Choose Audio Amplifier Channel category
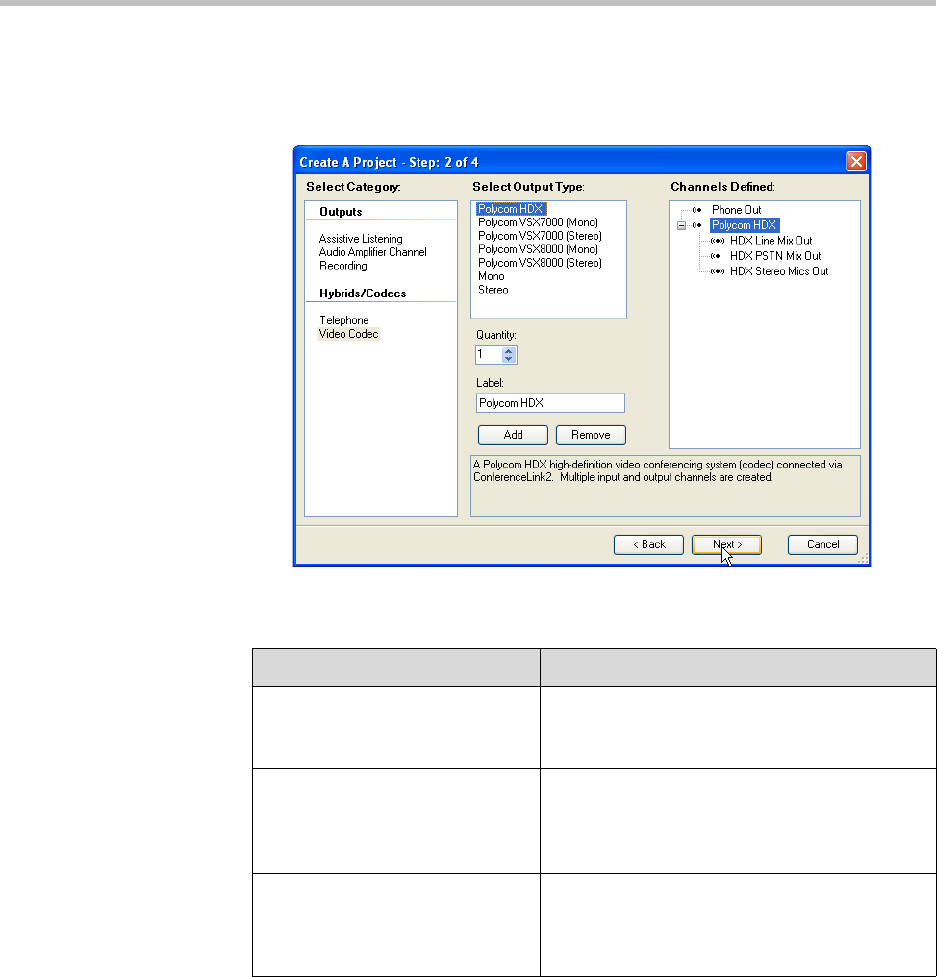The height and width of the screenshot is (977, 937). [x=372, y=252]
